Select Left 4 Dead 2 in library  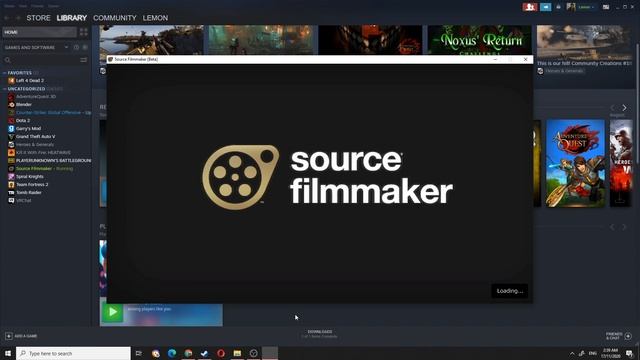[30, 80]
